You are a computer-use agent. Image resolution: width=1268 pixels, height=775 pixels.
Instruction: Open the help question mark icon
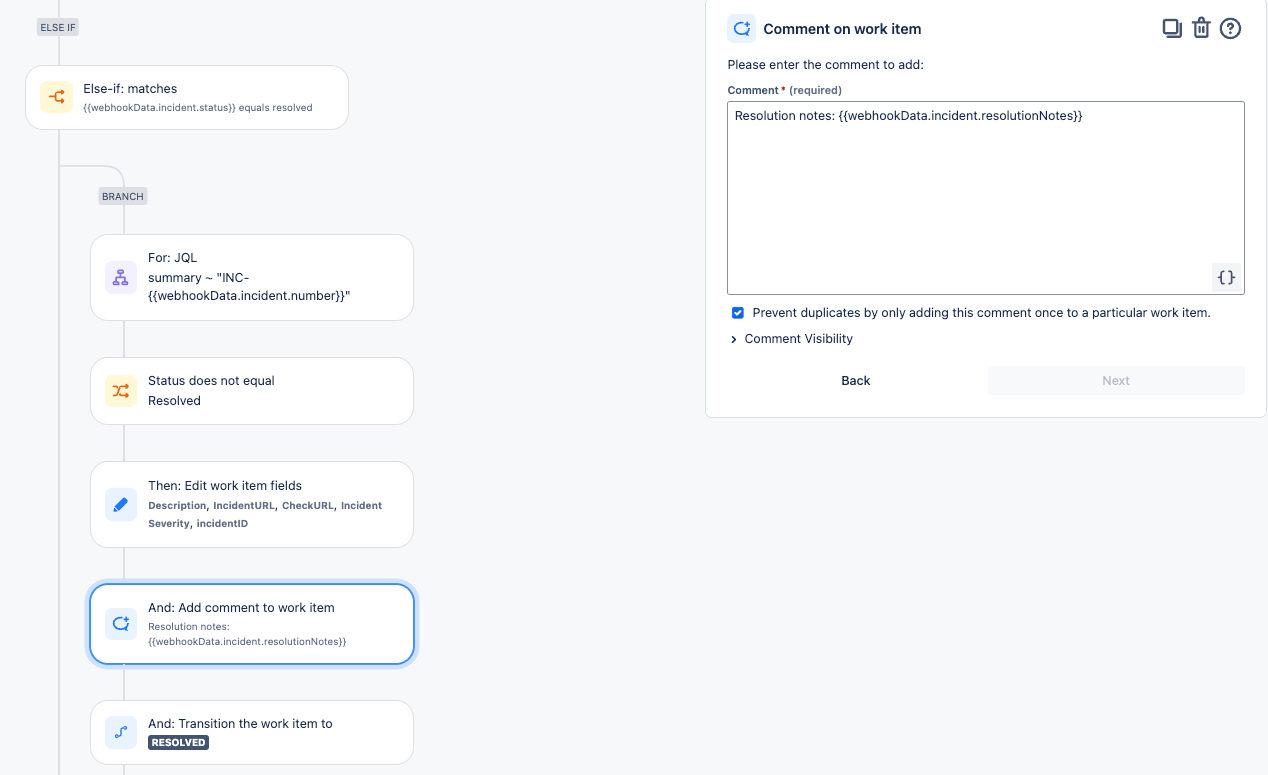1230,28
